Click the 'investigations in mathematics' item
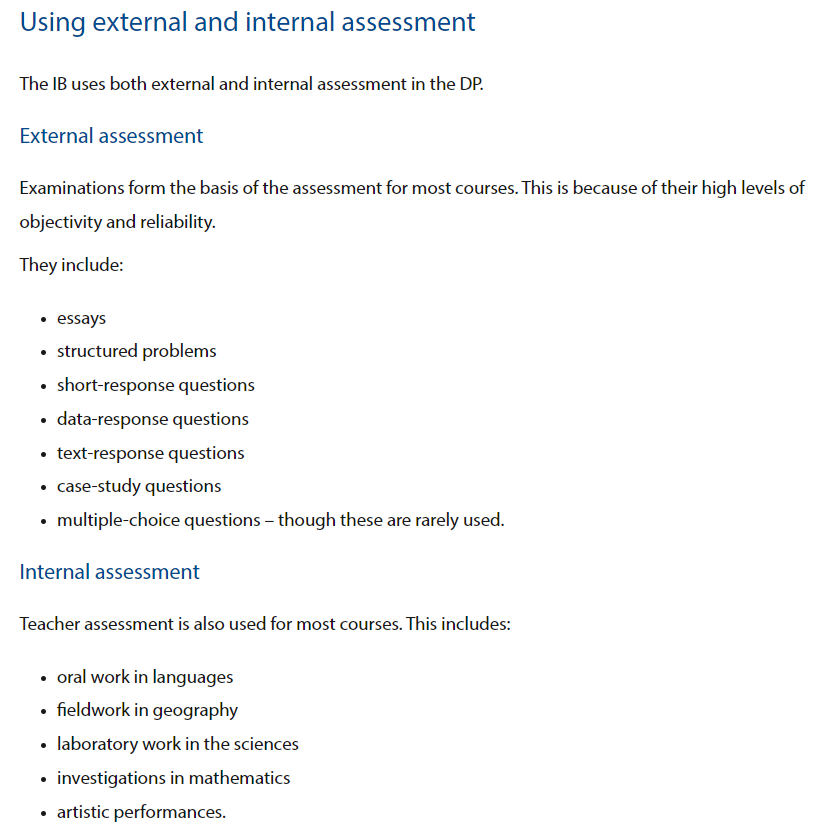The height and width of the screenshot is (825, 826). (173, 778)
